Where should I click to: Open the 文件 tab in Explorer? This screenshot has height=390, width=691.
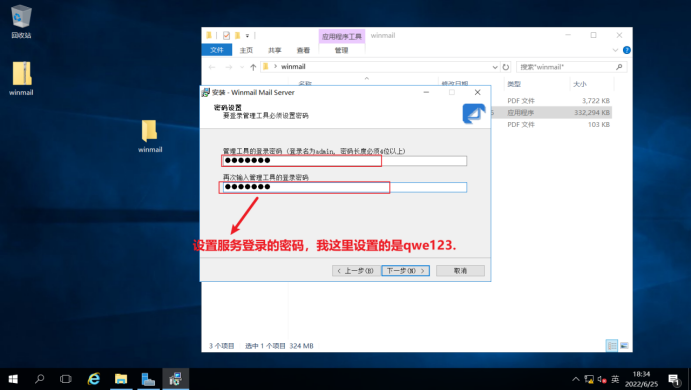[216, 50]
